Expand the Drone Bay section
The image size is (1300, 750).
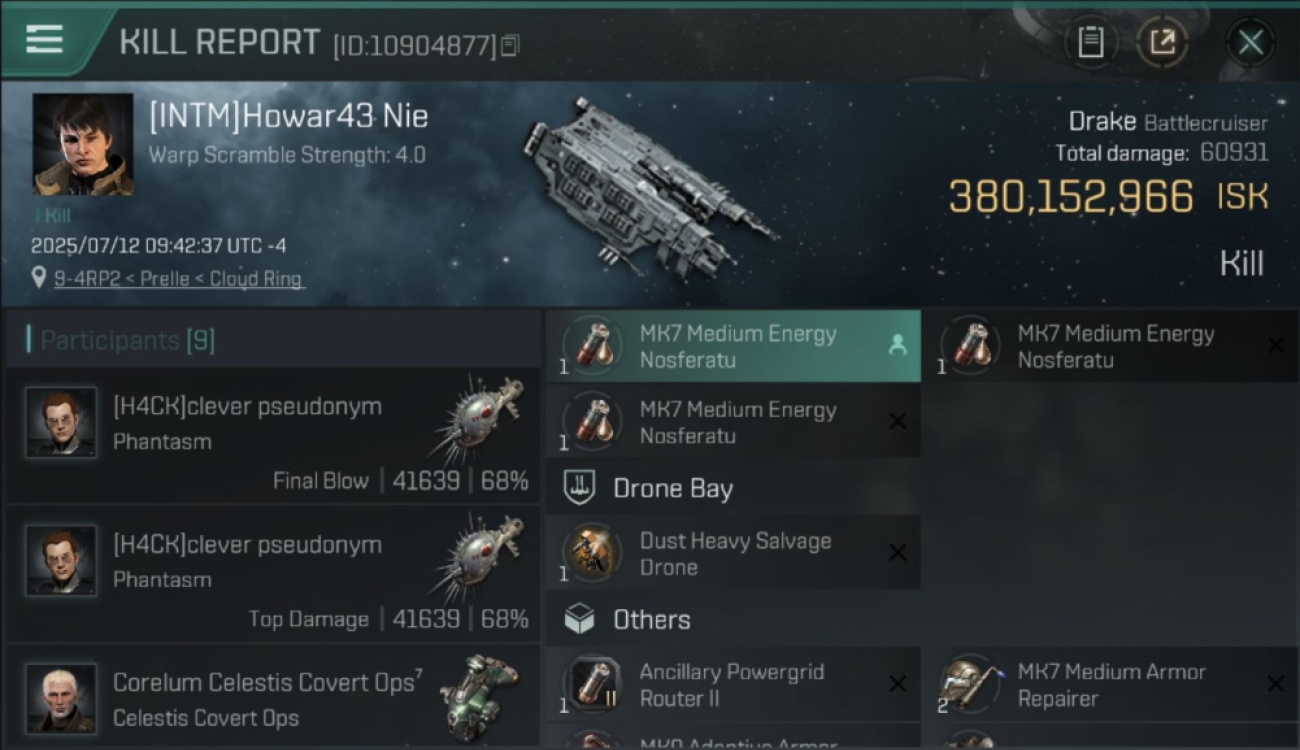733,488
